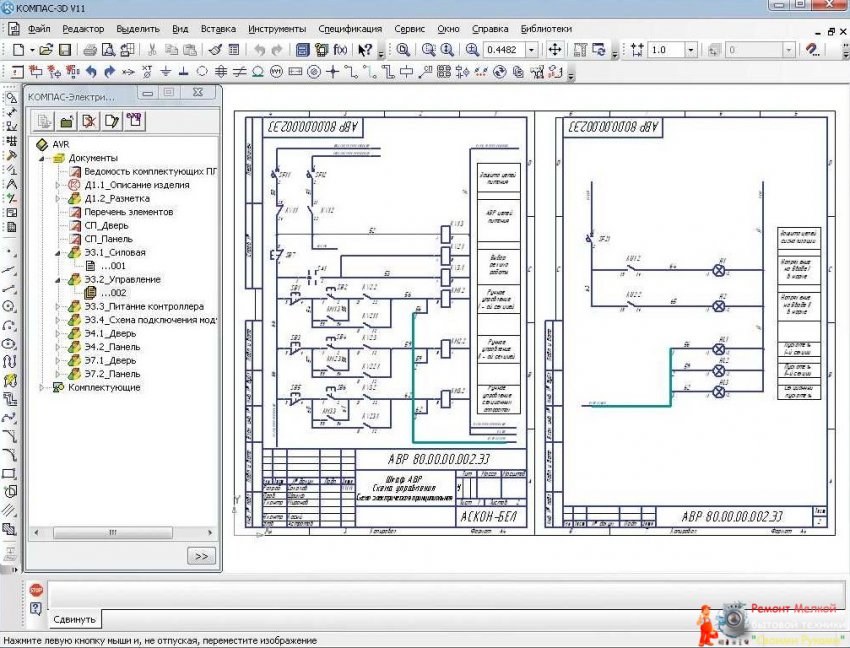Click the context help question-arrow icon
The width and height of the screenshot is (850, 648).
pos(365,49)
